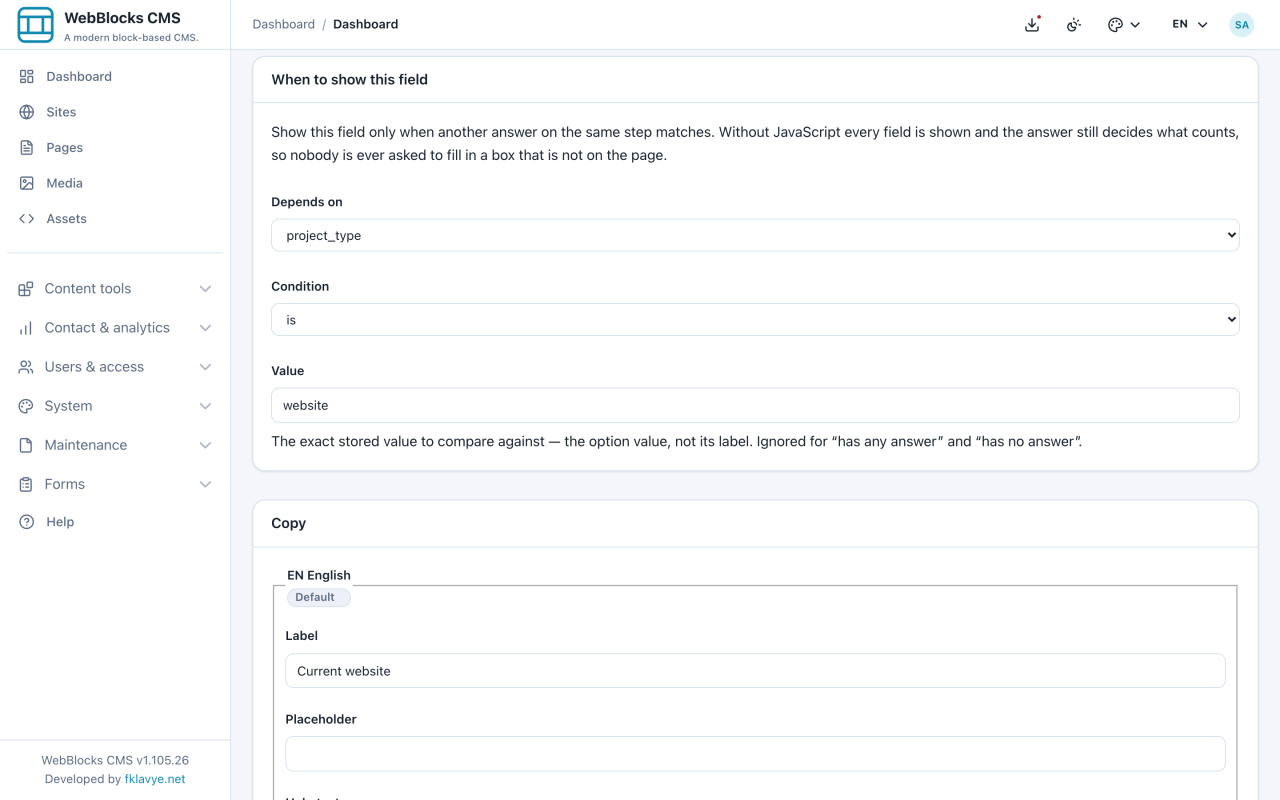1280x800 pixels.
Task: Click the WebBlocks CMS v1.105.26 version text
Action: (115, 760)
